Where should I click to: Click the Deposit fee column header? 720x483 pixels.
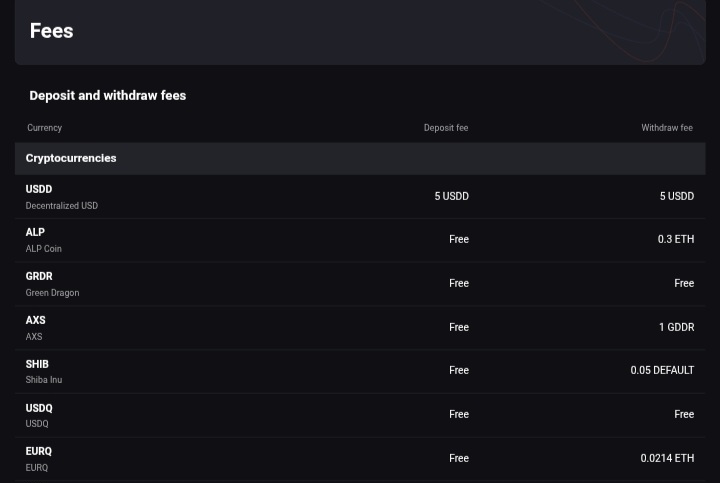tap(446, 128)
